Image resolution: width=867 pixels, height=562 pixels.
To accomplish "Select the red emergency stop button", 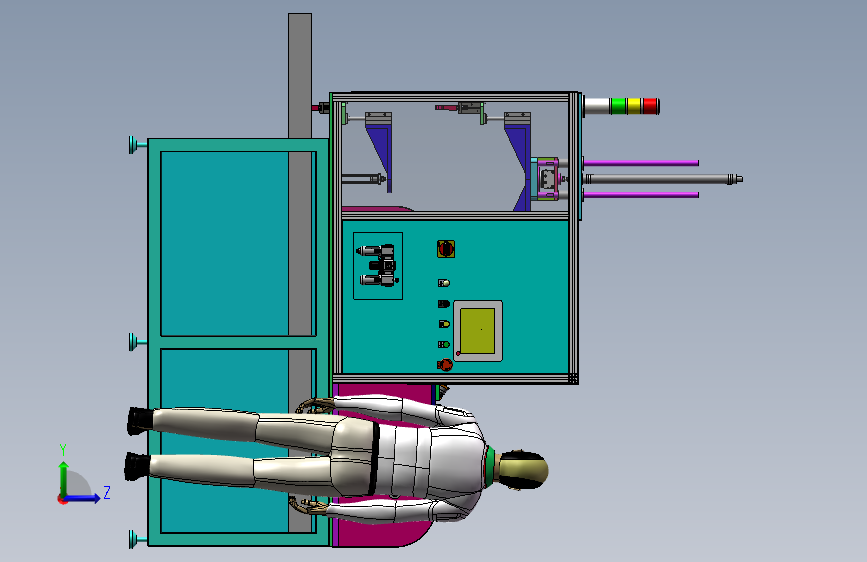I will pyautogui.click(x=445, y=365).
